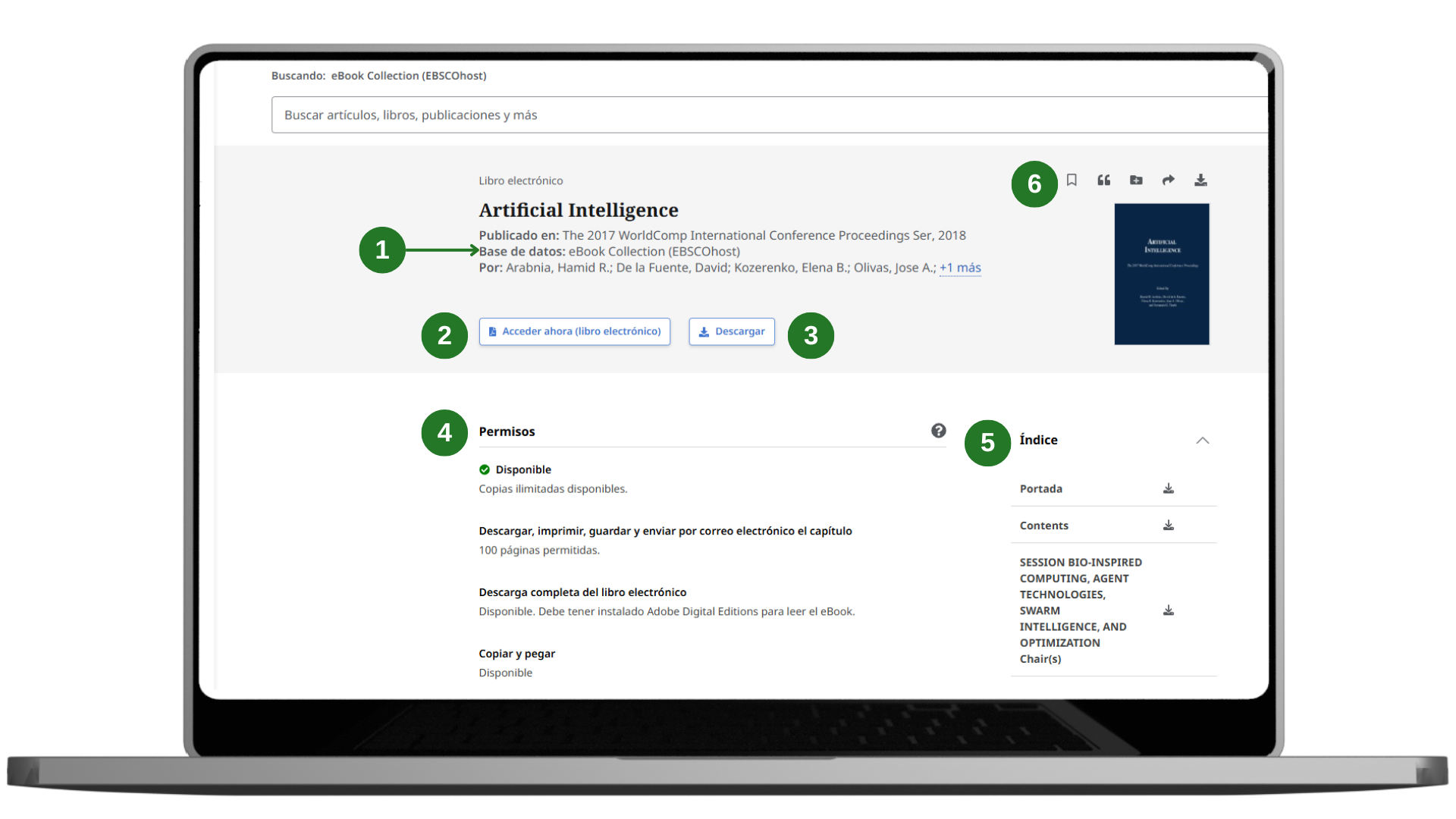The height and width of the screenshot is (819, 1456).
Task: Open the Contents index entry
Action: (x=1043, y=526)
